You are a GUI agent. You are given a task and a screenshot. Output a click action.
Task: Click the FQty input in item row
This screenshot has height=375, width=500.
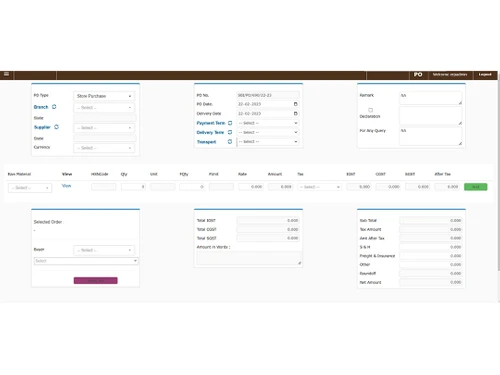(192, 187)
